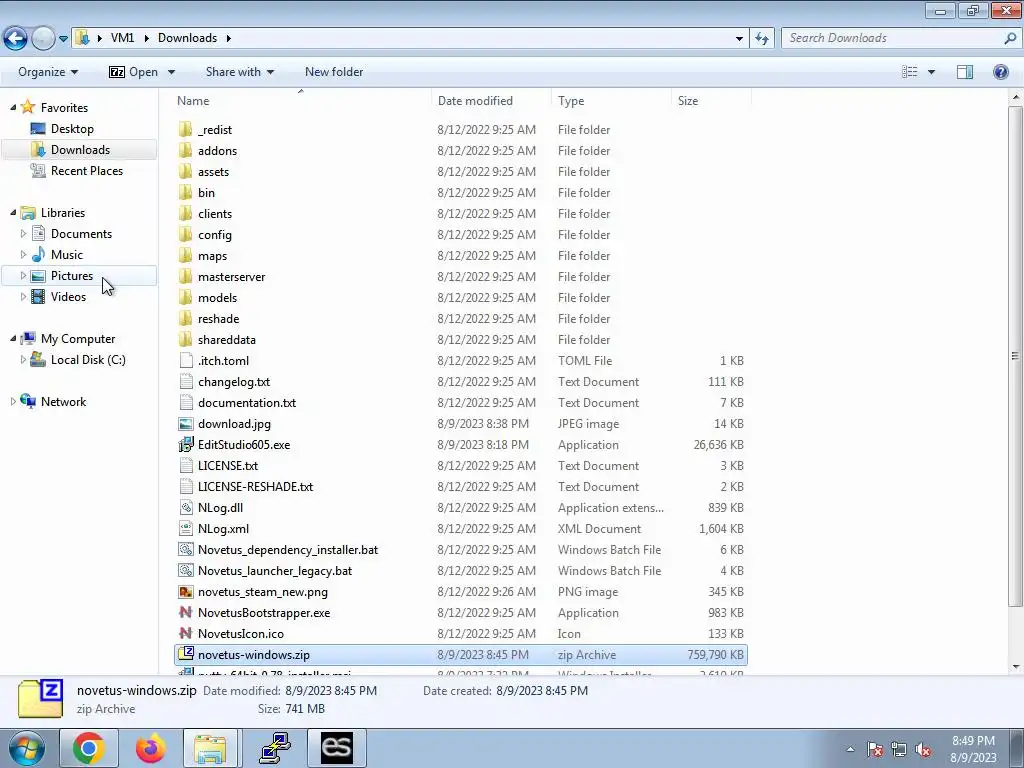Select the shareddata folder icon

(x=185, y=340)
